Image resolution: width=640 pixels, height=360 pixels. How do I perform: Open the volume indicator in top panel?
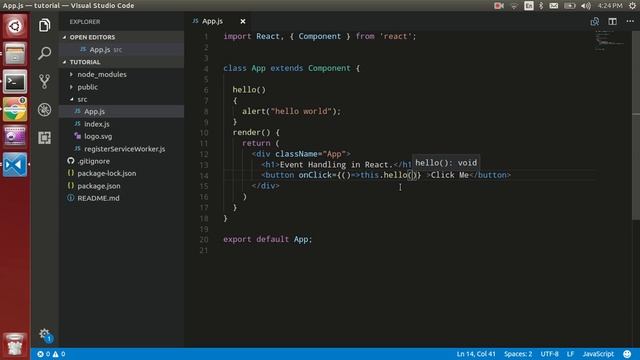[x=586, y=6]
